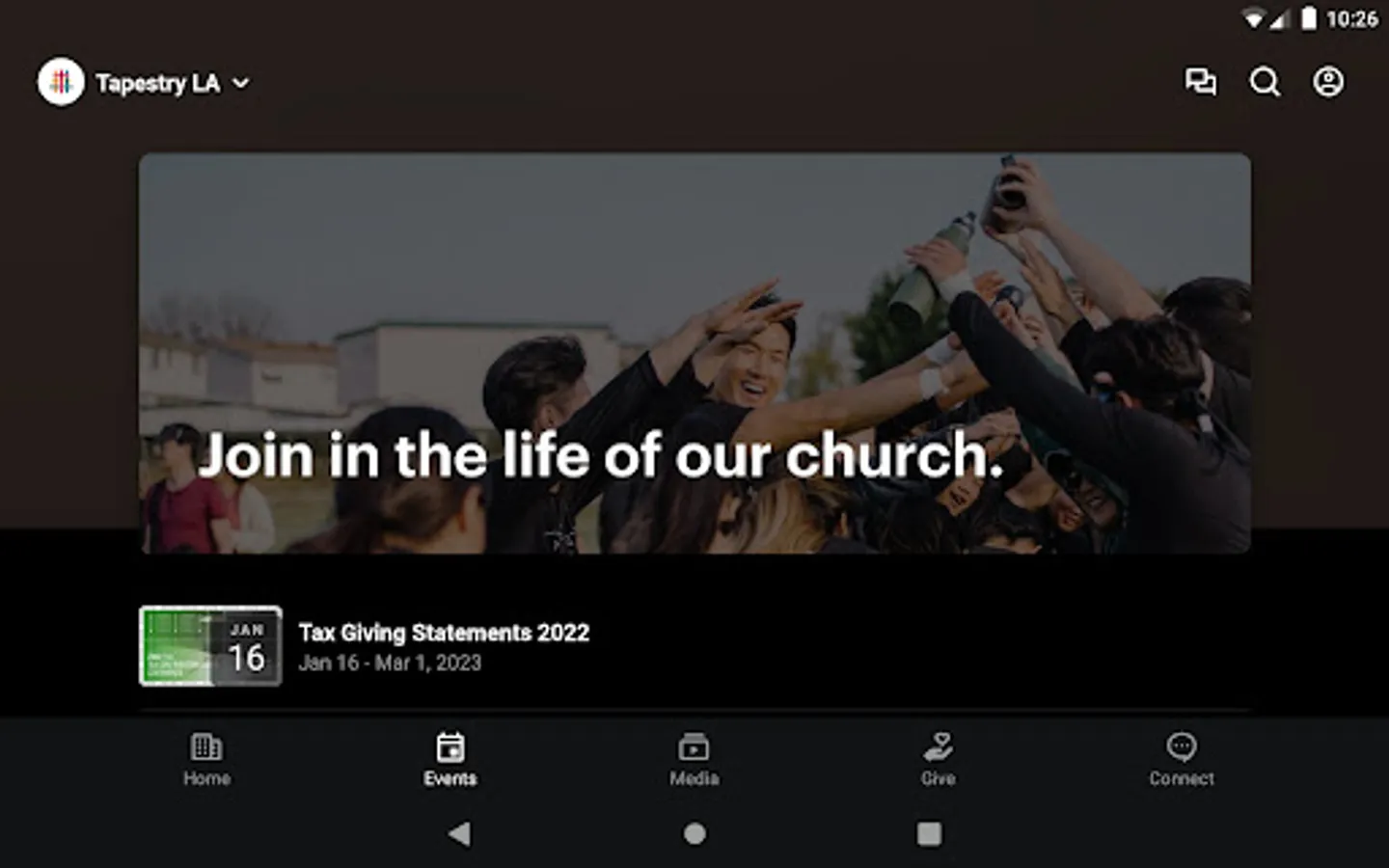
Task: Tap the Tapestry LA logo
Action: (61, 82)
